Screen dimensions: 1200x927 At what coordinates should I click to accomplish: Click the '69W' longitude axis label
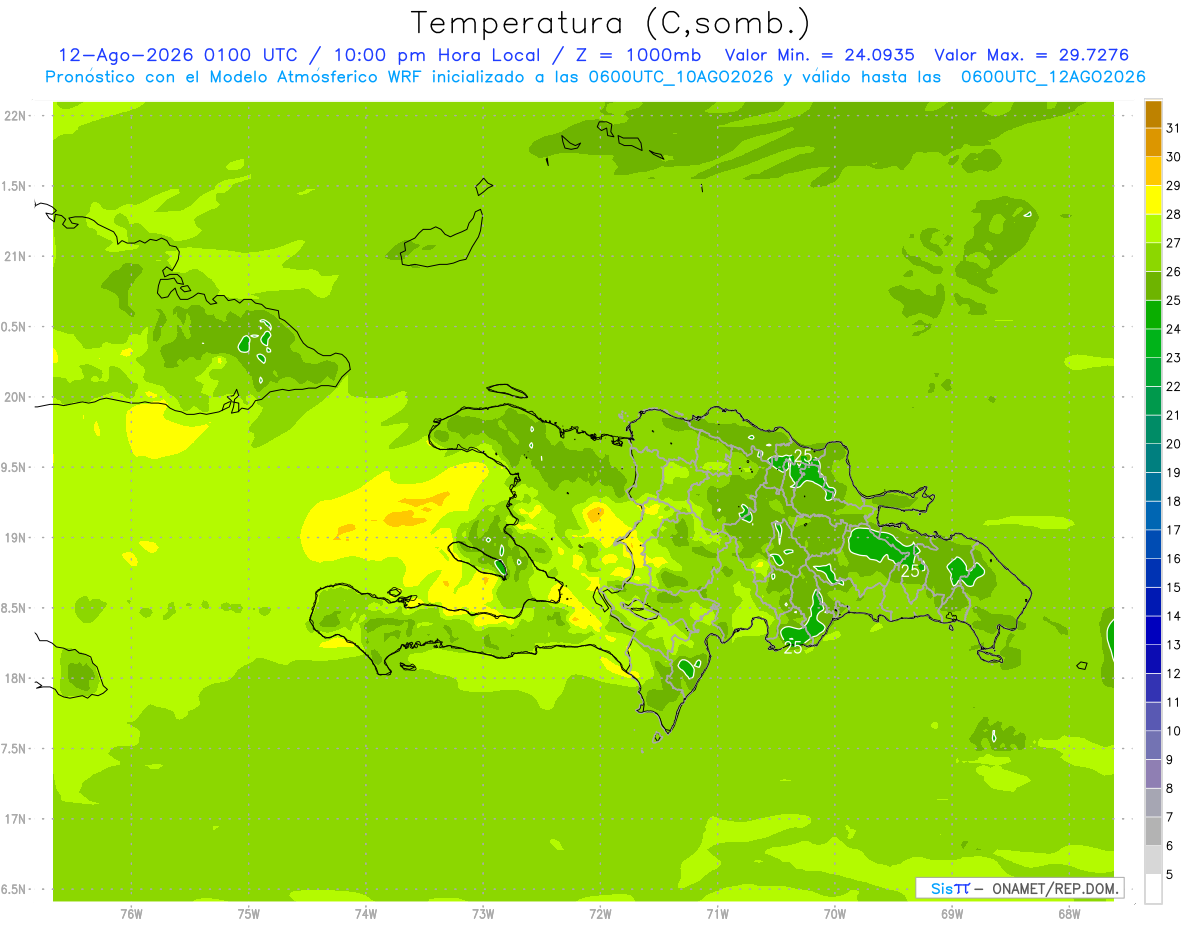pos(952,914)
